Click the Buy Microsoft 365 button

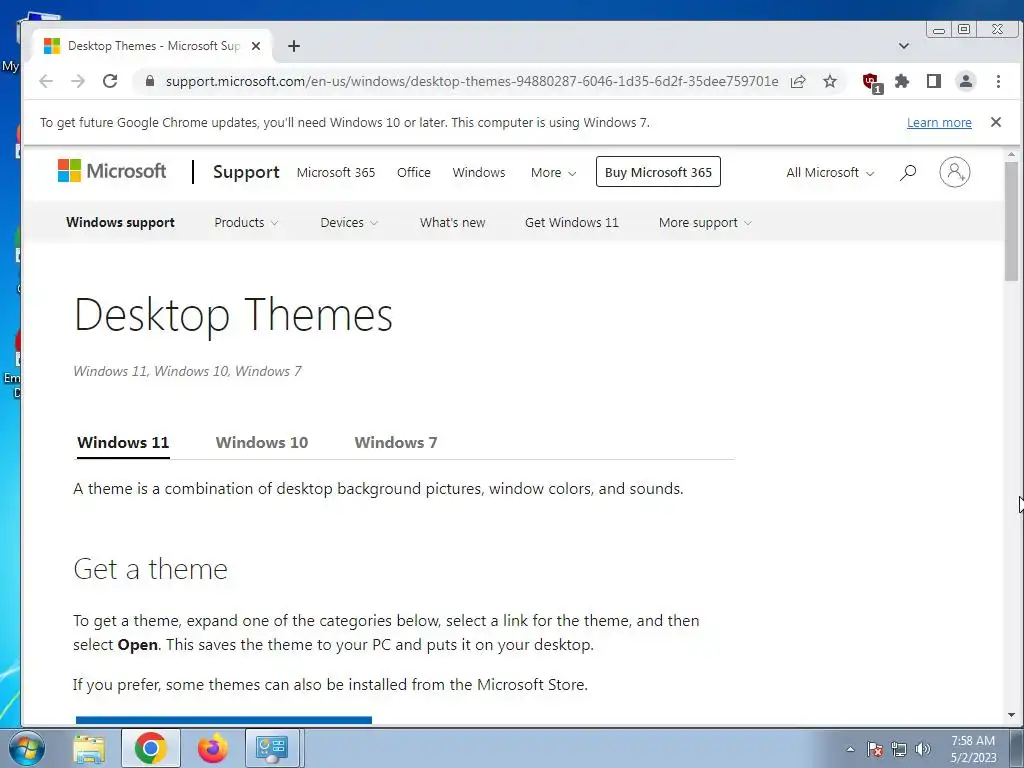point(658,172)
